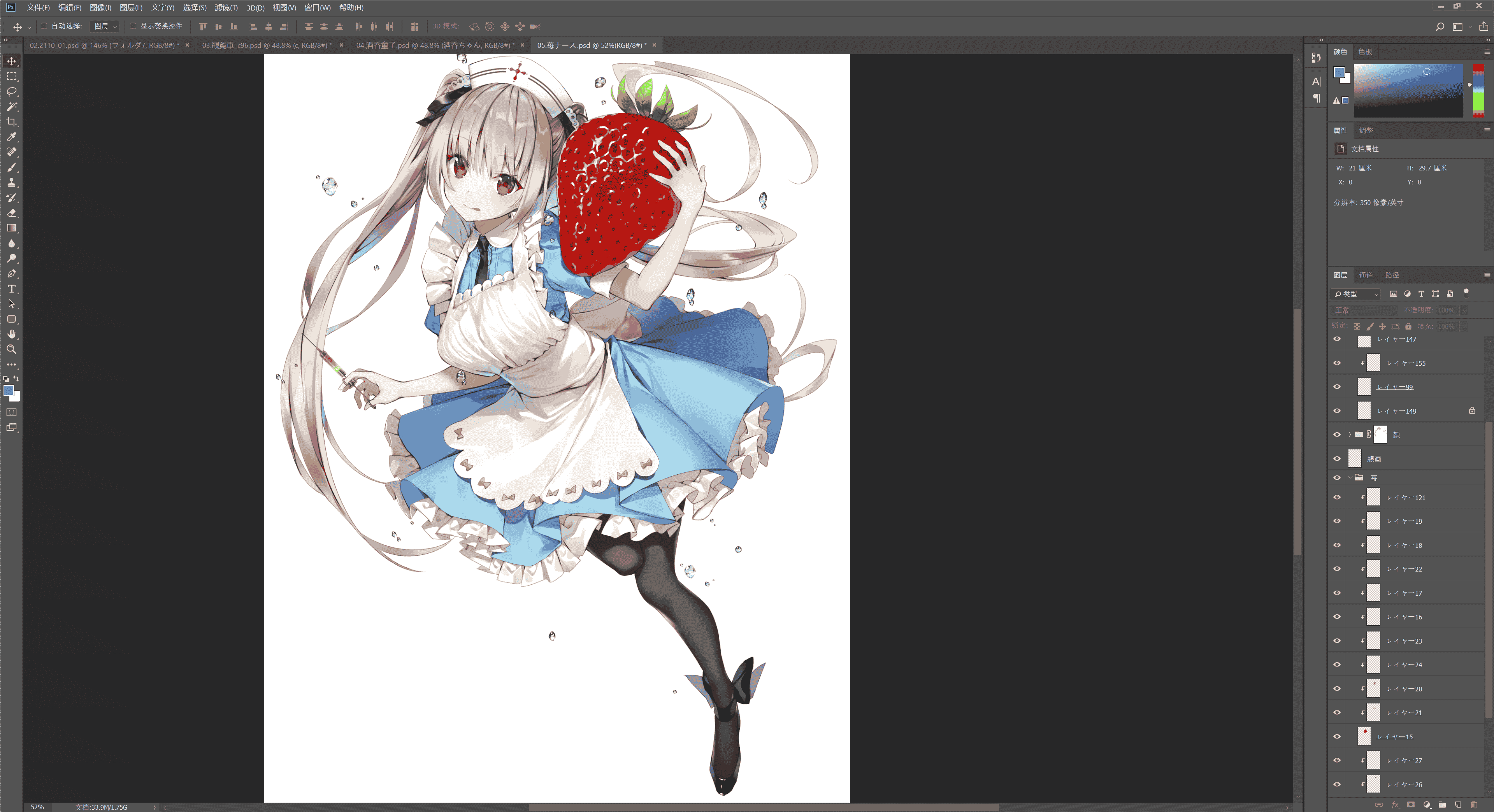This screenshot has width=1494, height=812.
Task: Open the 滤镜(T) menu
Action: pyautogui.click(x=226, y=7)
